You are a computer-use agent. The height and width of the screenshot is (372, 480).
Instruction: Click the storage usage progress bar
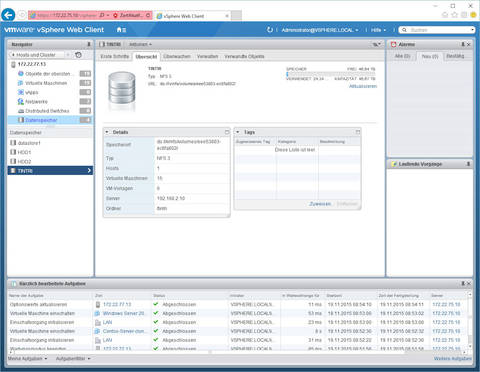click(331, 74)
